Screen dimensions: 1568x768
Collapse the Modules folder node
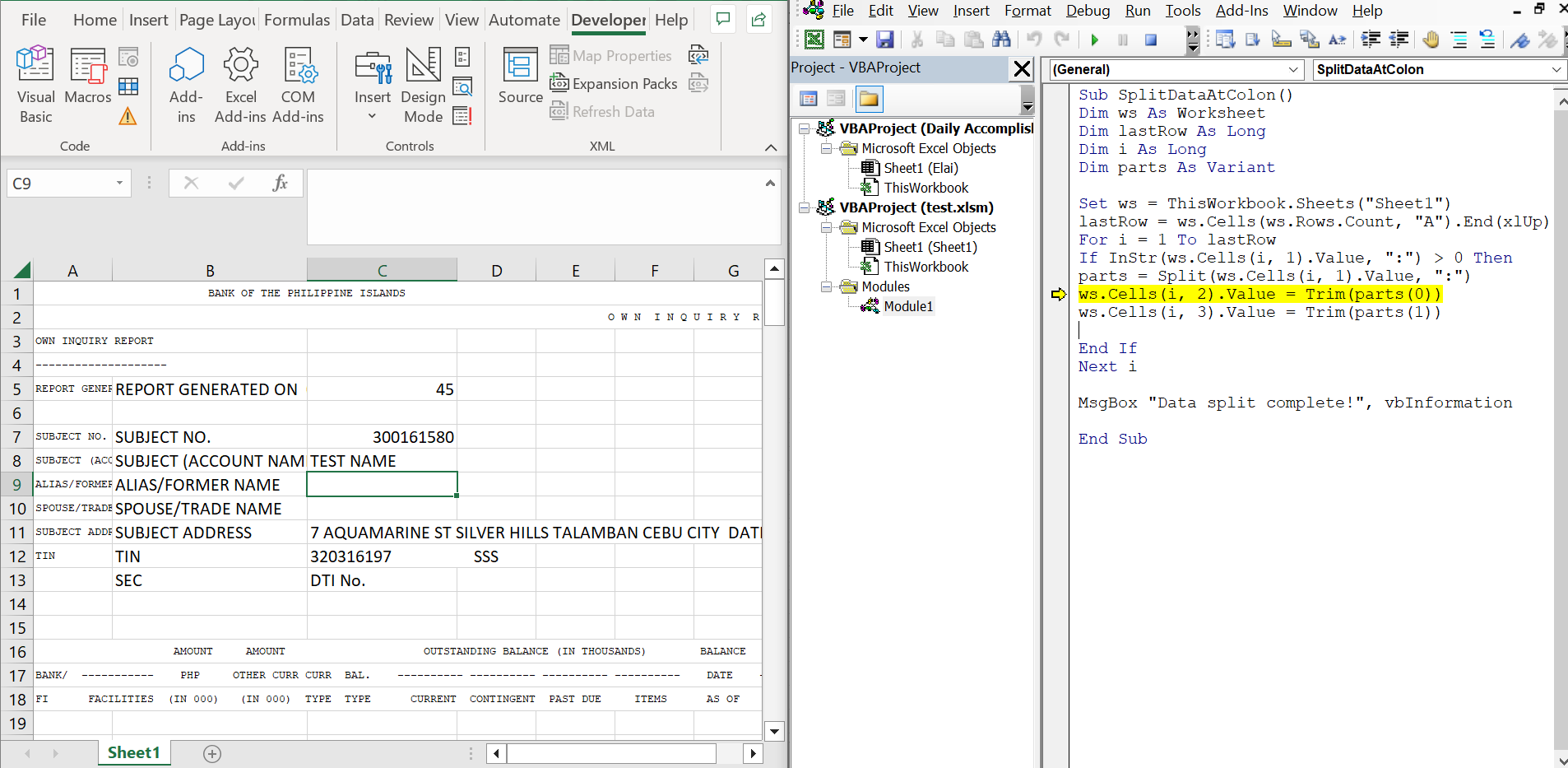(x=826, y=286)
